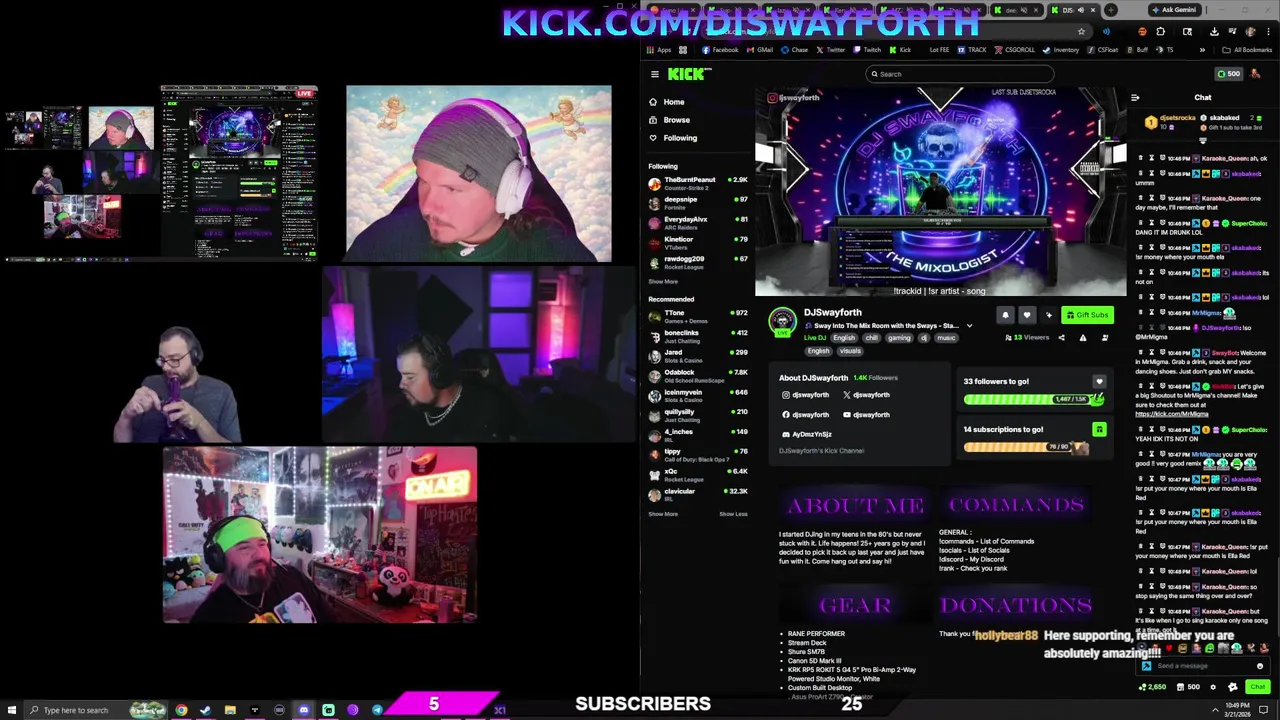Open the 500 Kicks balance

pyautogui.click(x=1229, y=74)
